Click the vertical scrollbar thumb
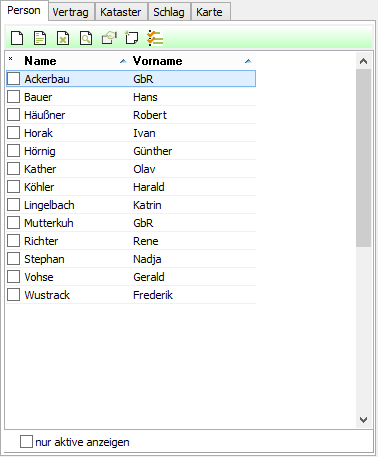378x457 pixels. pyautogui.click(x=363, y=158)
